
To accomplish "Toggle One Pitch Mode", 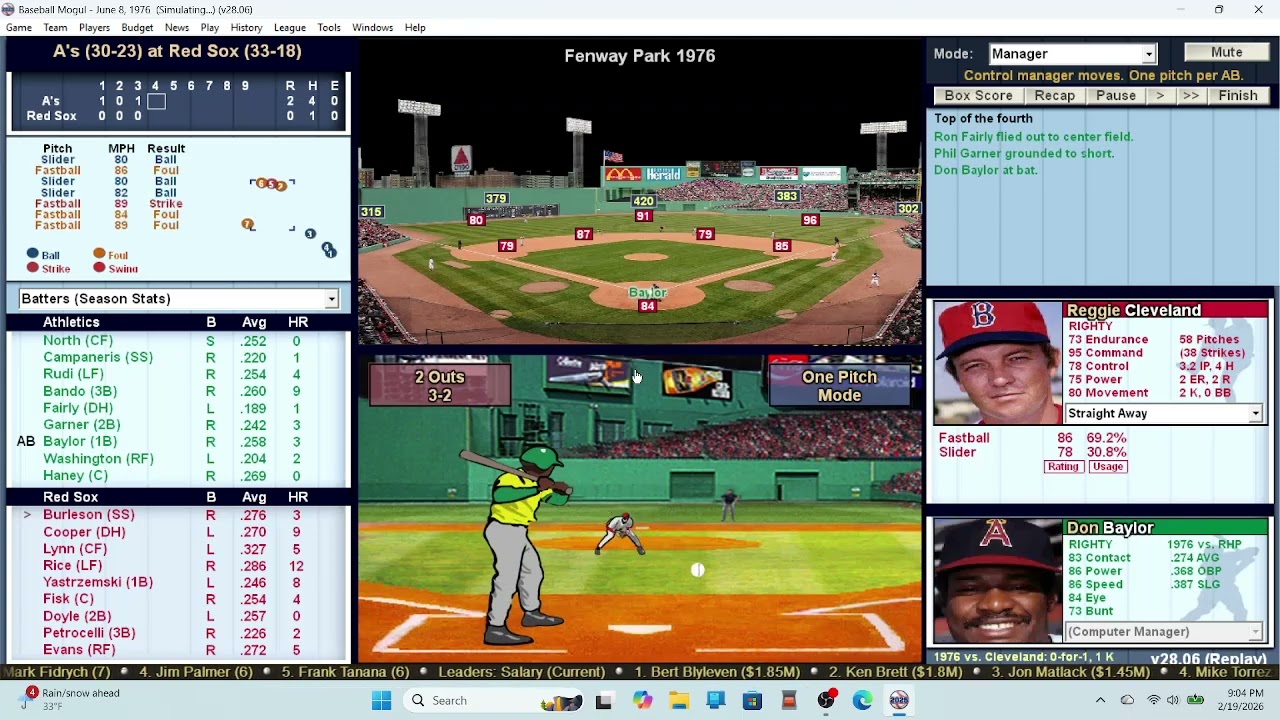I will pos(839,386).
